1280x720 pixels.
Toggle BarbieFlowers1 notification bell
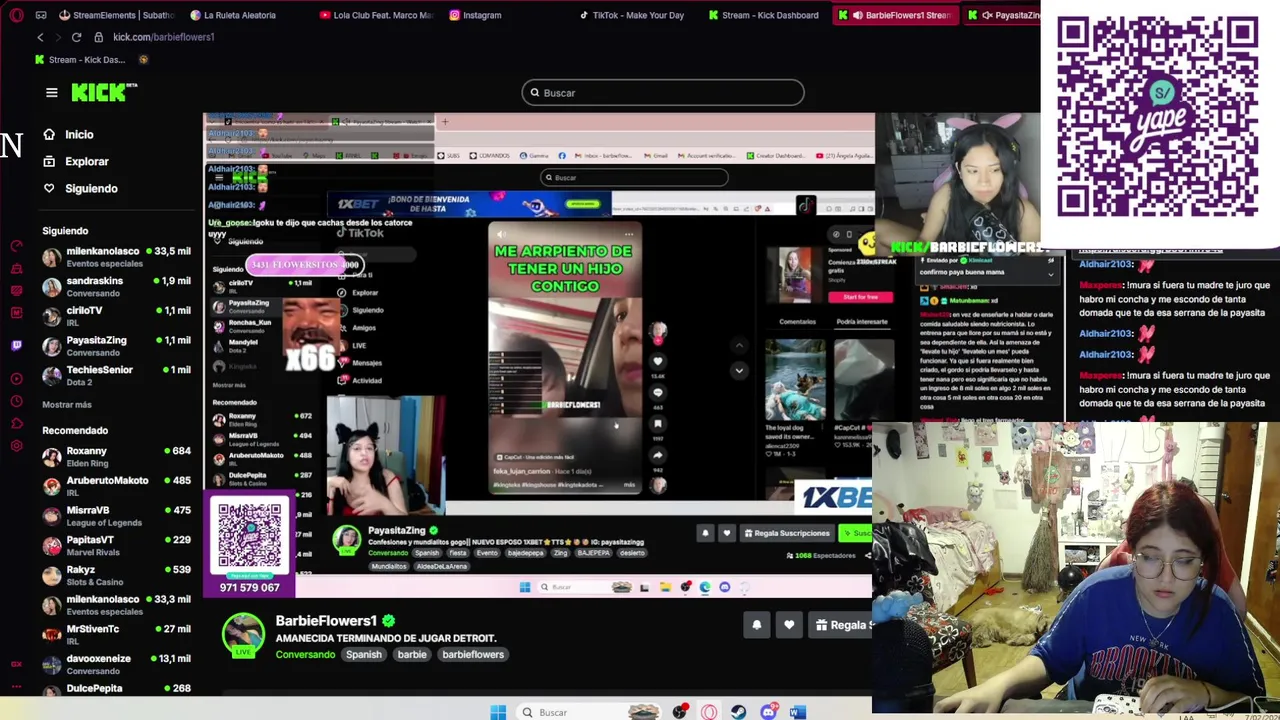[757, 625]
